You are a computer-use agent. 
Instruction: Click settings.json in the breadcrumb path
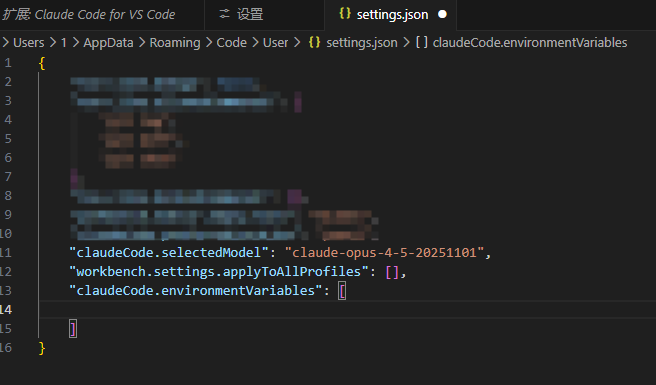[362, 43]
